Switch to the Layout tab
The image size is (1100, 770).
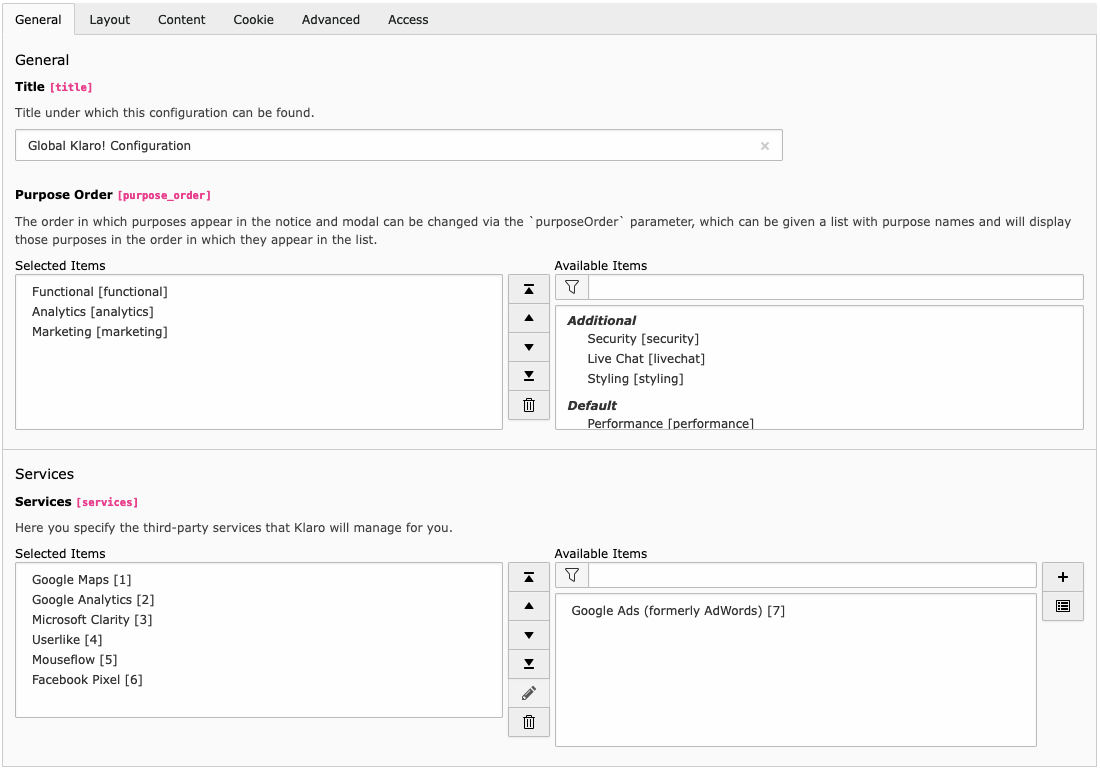click(110, 19)
